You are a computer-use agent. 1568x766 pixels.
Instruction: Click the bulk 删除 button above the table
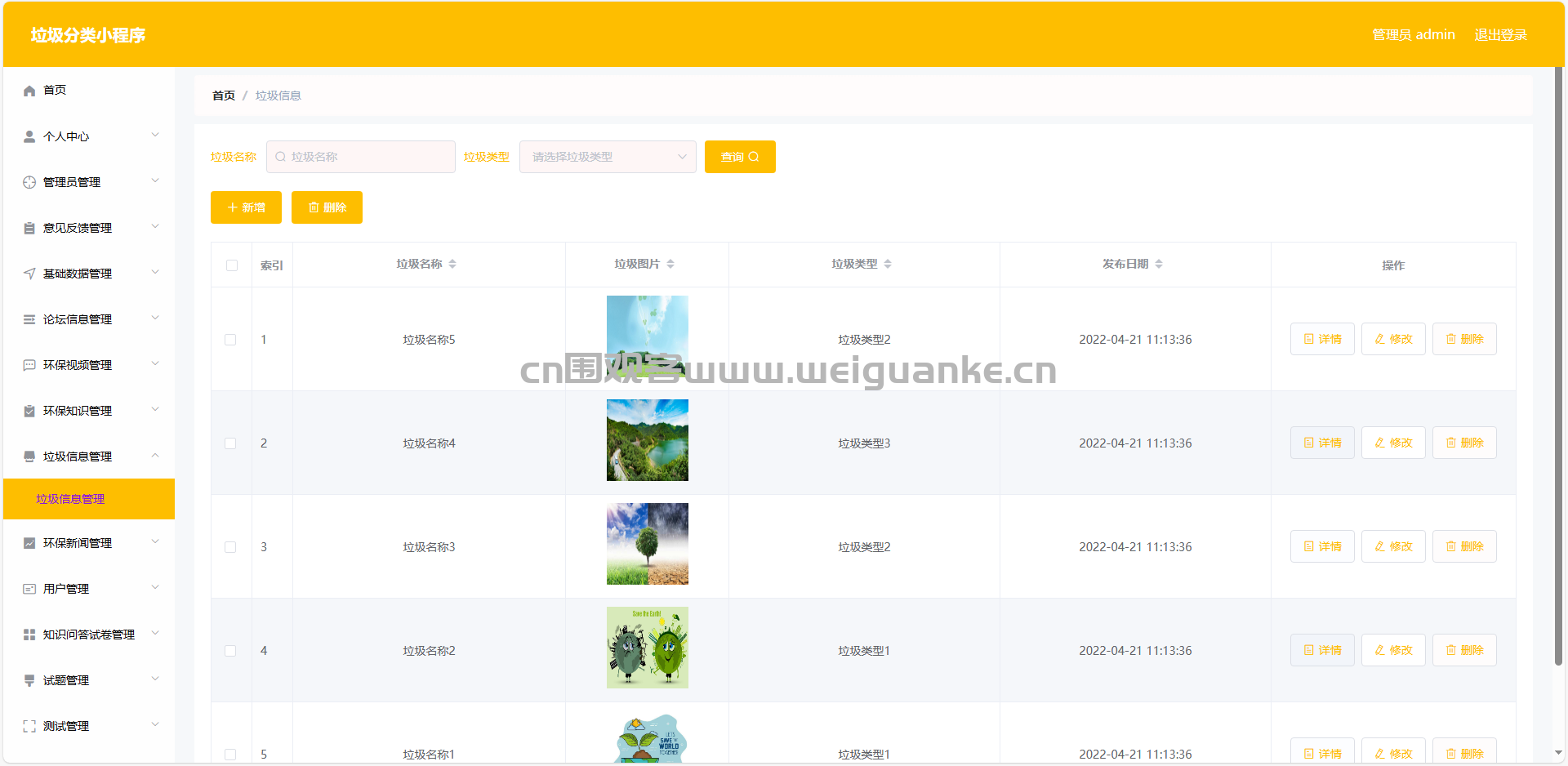(x=327, y=207)
